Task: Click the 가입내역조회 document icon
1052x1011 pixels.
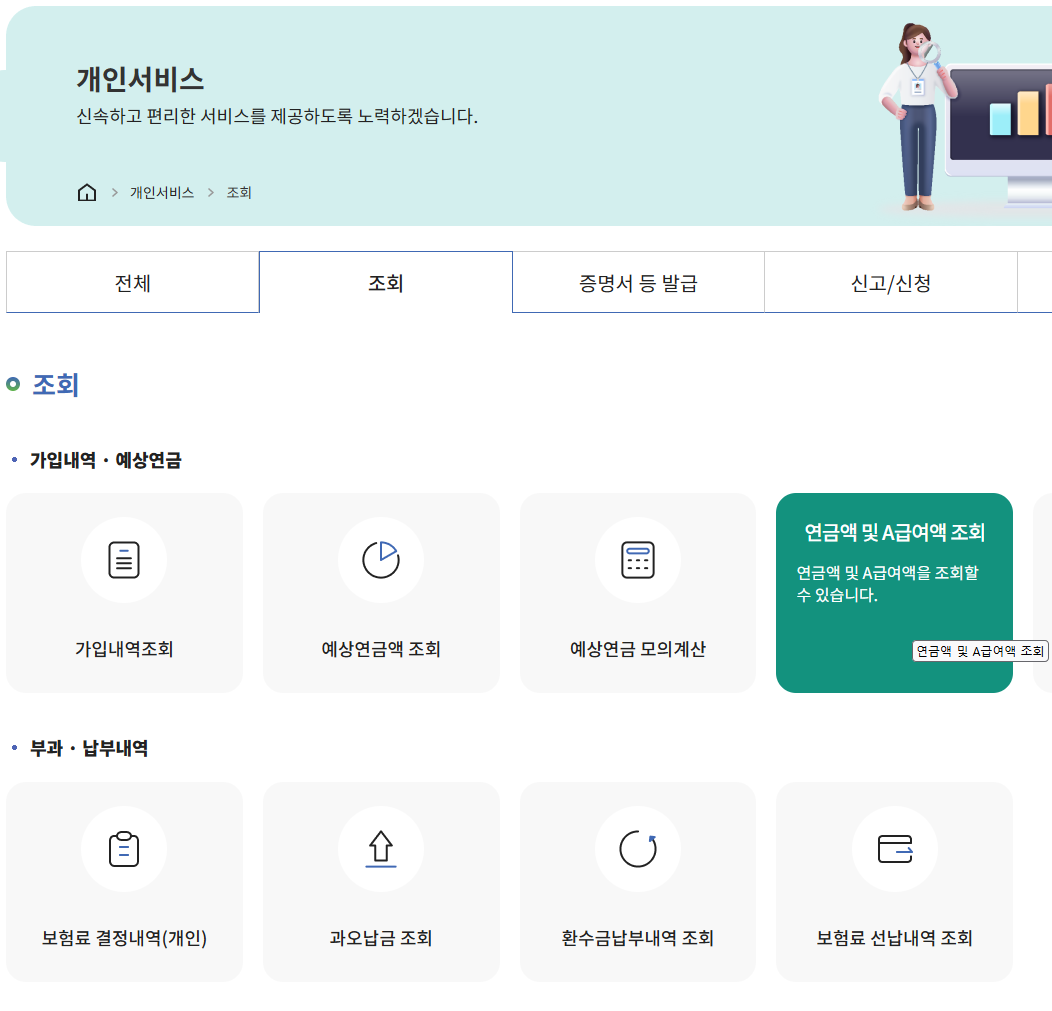Action: 124,560
